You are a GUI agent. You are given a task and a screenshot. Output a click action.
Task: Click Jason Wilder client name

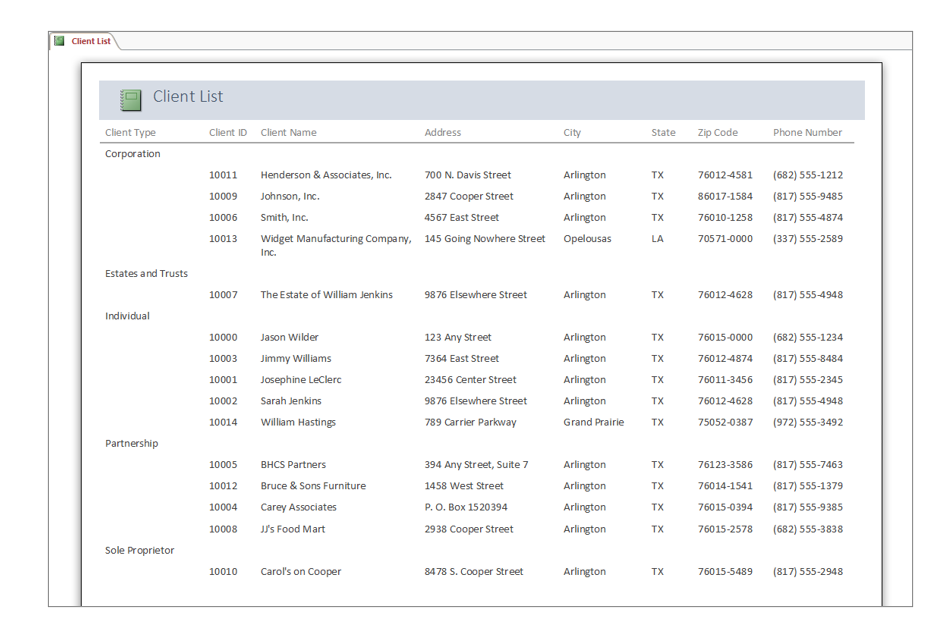click(x=289, y=338)
